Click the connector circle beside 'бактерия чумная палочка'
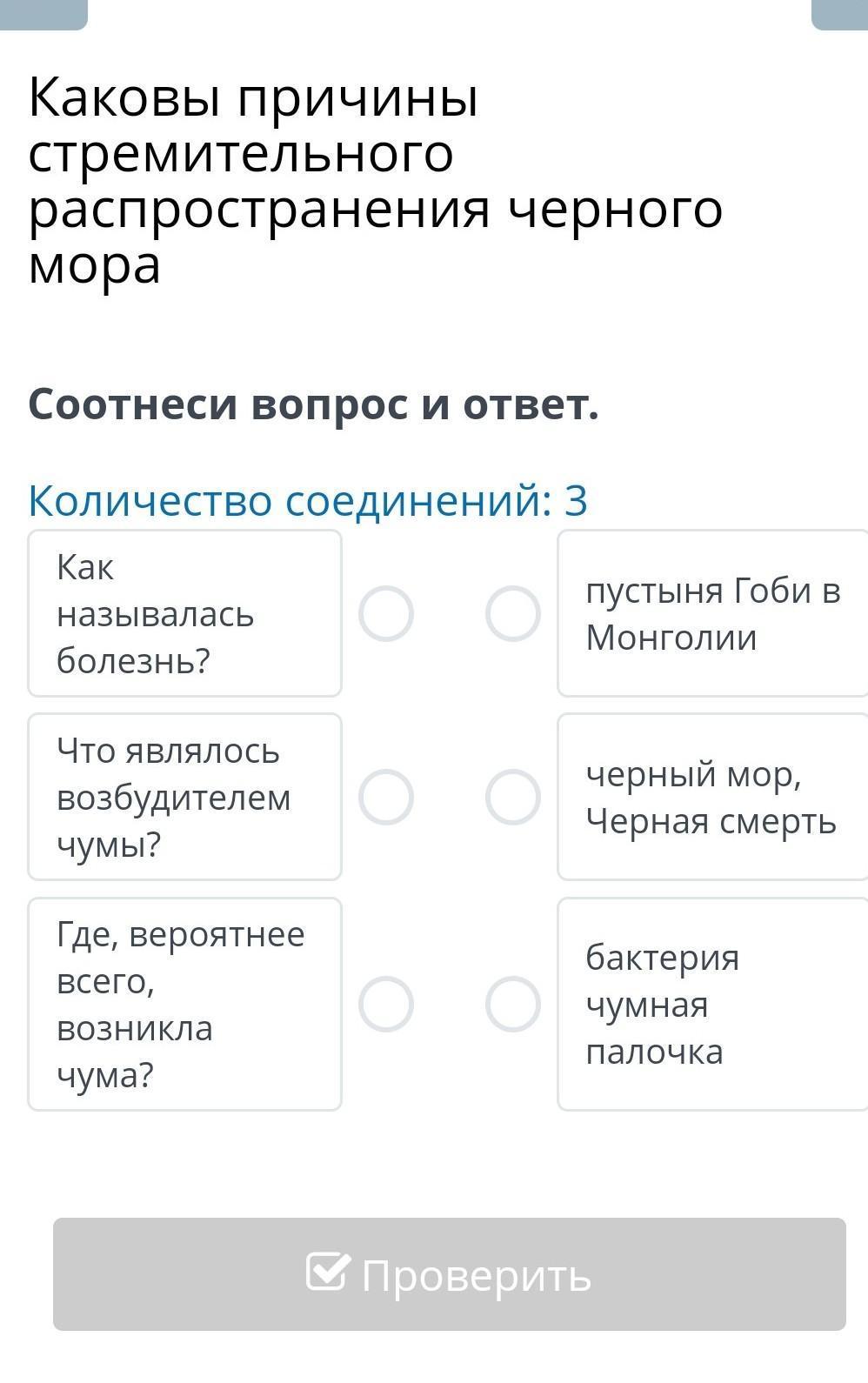 (513, 1004)
